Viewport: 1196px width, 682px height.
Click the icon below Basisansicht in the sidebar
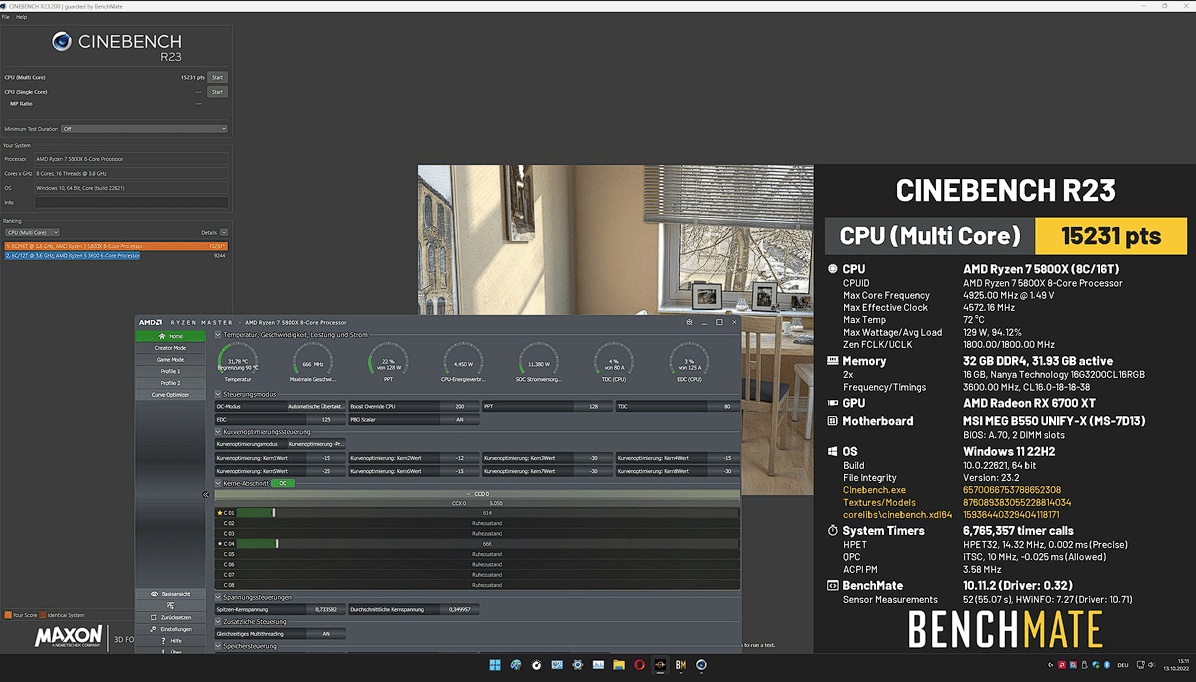170,606
